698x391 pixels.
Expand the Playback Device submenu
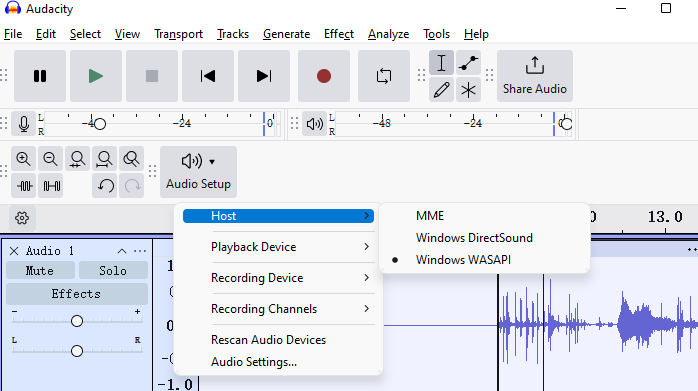(278, 247)
